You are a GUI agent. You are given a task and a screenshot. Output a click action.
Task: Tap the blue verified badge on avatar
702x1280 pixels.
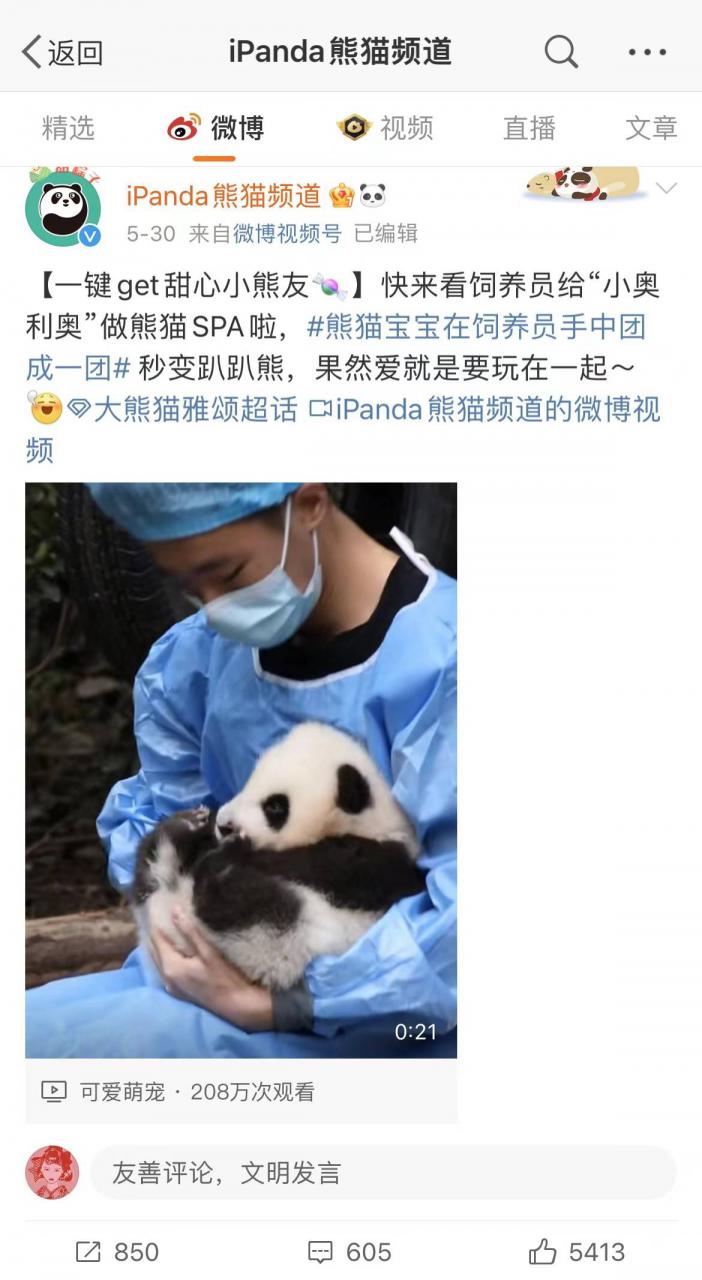point(90,236)
